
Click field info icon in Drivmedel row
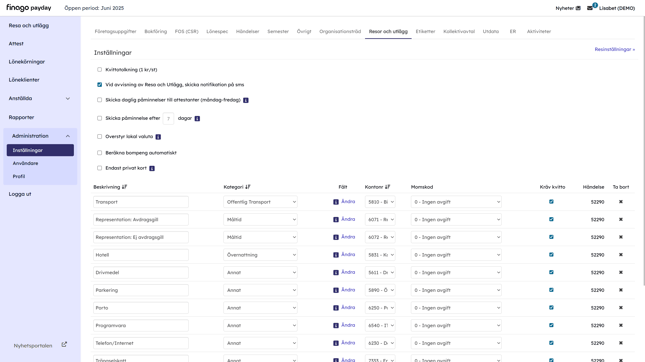click(x=336, y=273)
